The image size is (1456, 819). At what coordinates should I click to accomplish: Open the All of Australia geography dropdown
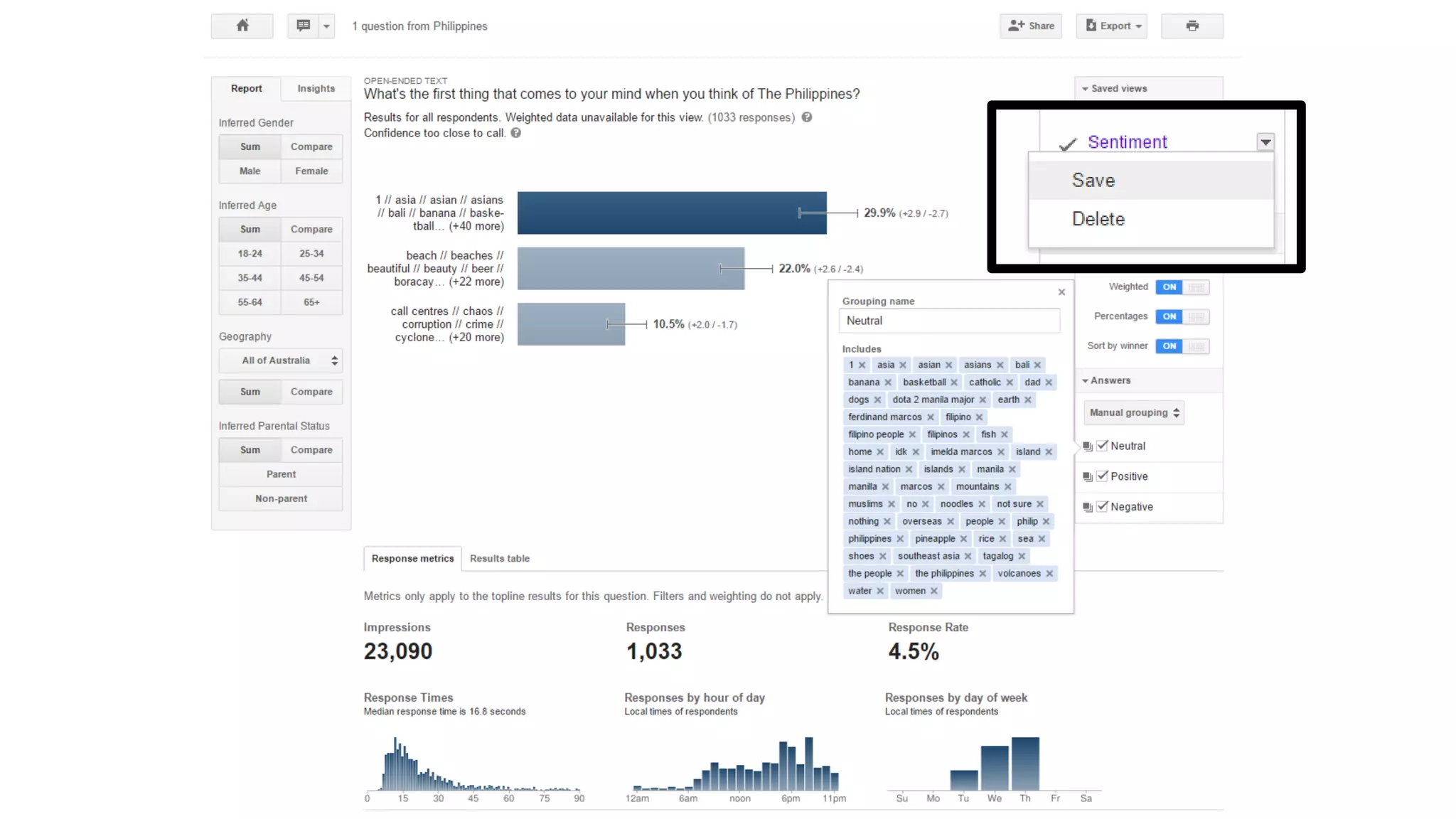[281, 361]
